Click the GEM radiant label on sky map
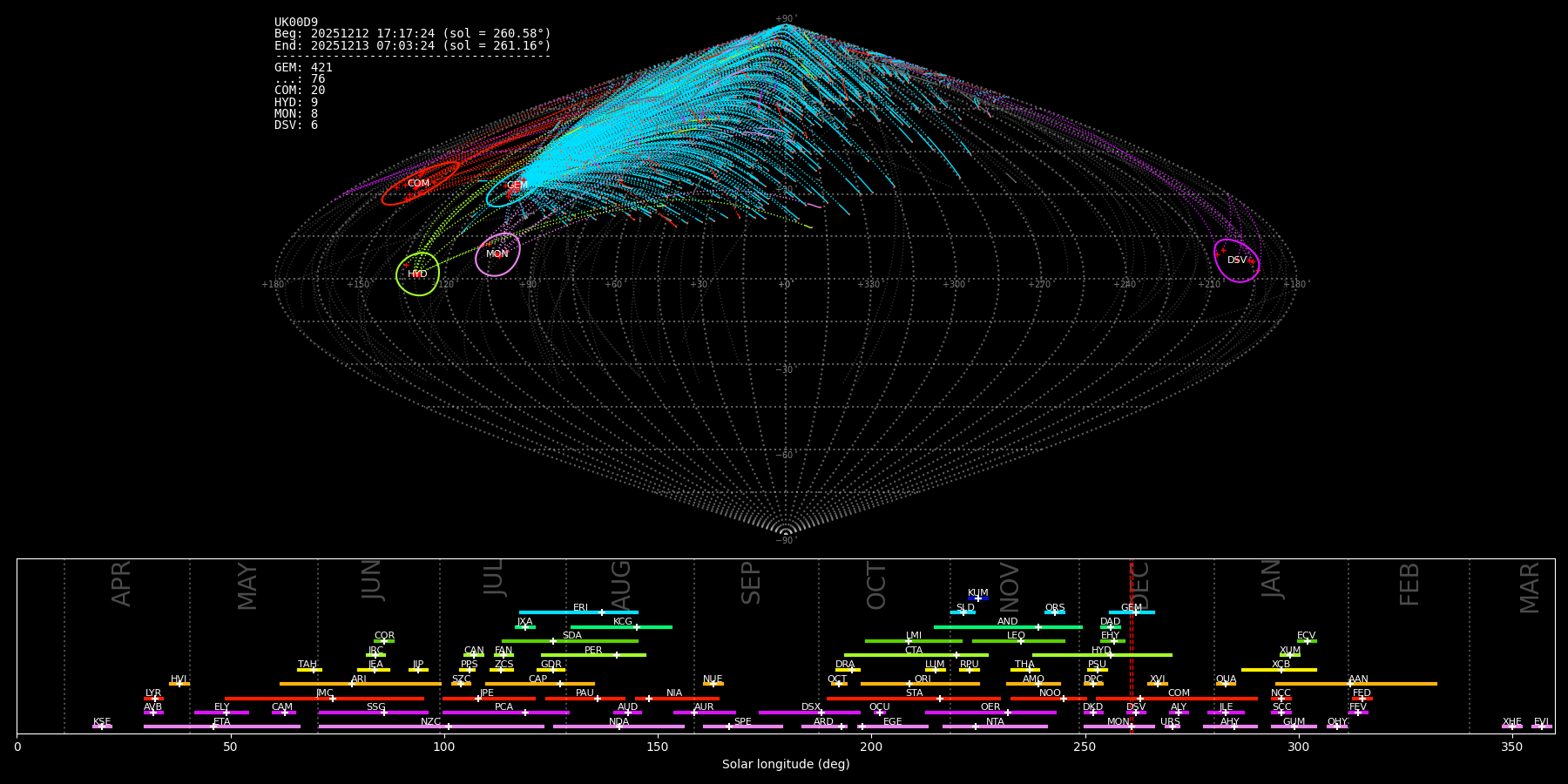This screenshot has width=1568, height=784. (517, 185)
